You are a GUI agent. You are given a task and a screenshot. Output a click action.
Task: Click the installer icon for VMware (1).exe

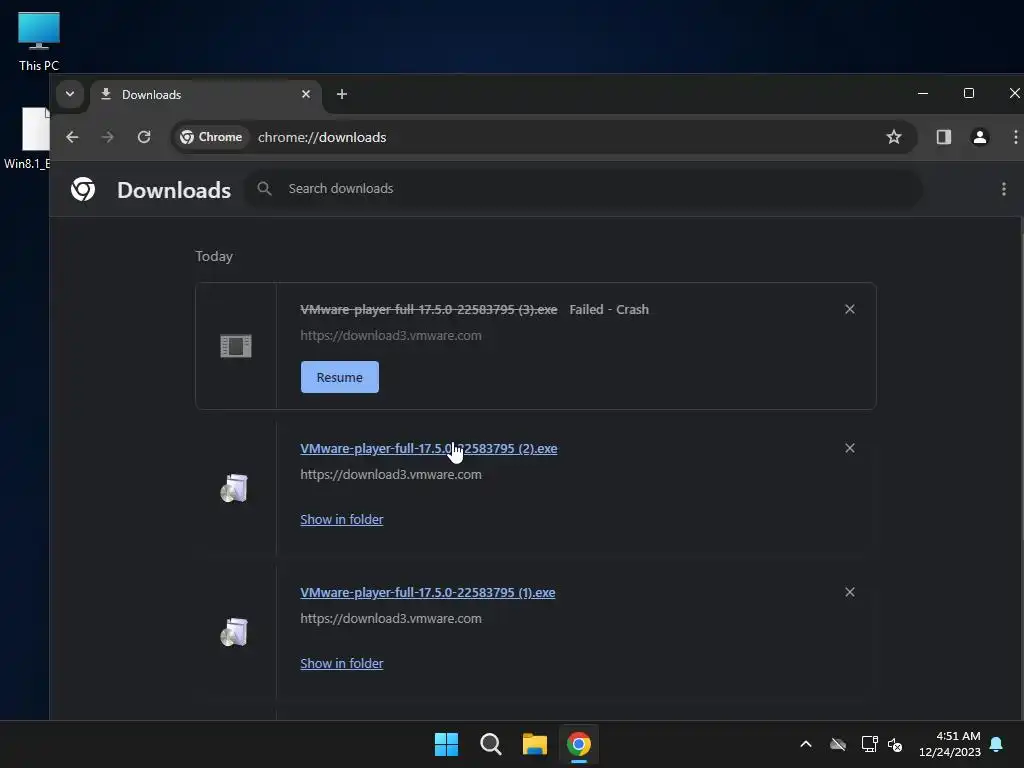[234, 632]
